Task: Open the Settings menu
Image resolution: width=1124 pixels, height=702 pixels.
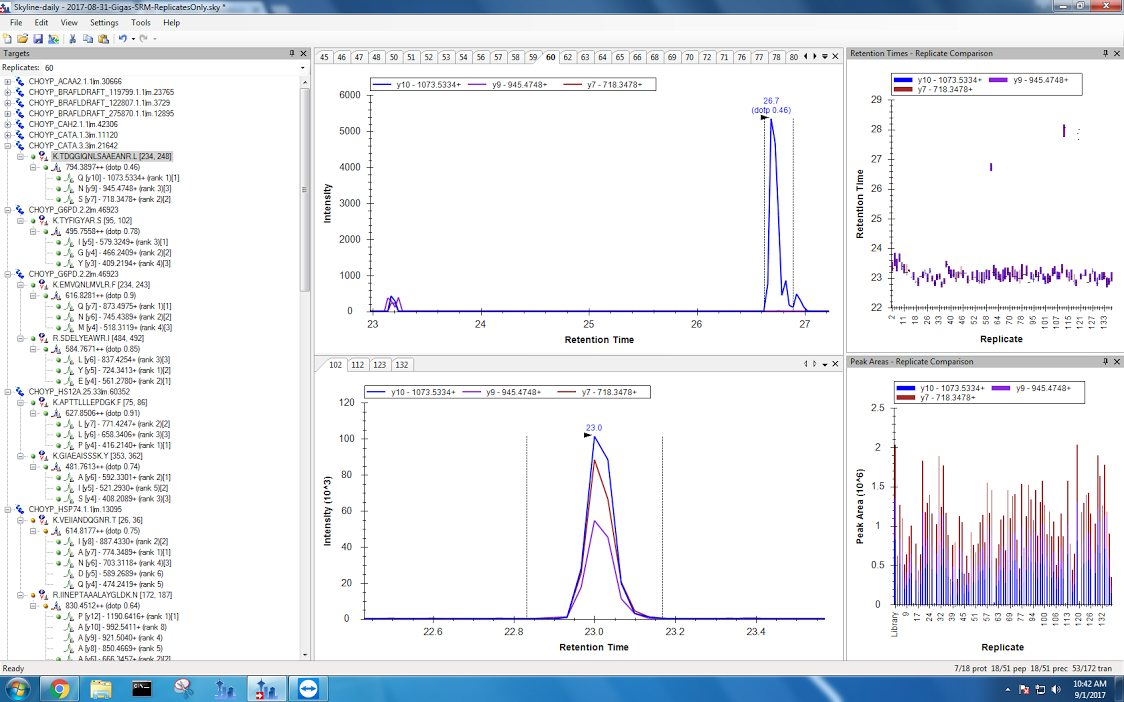Action: (x=104, y=22)
